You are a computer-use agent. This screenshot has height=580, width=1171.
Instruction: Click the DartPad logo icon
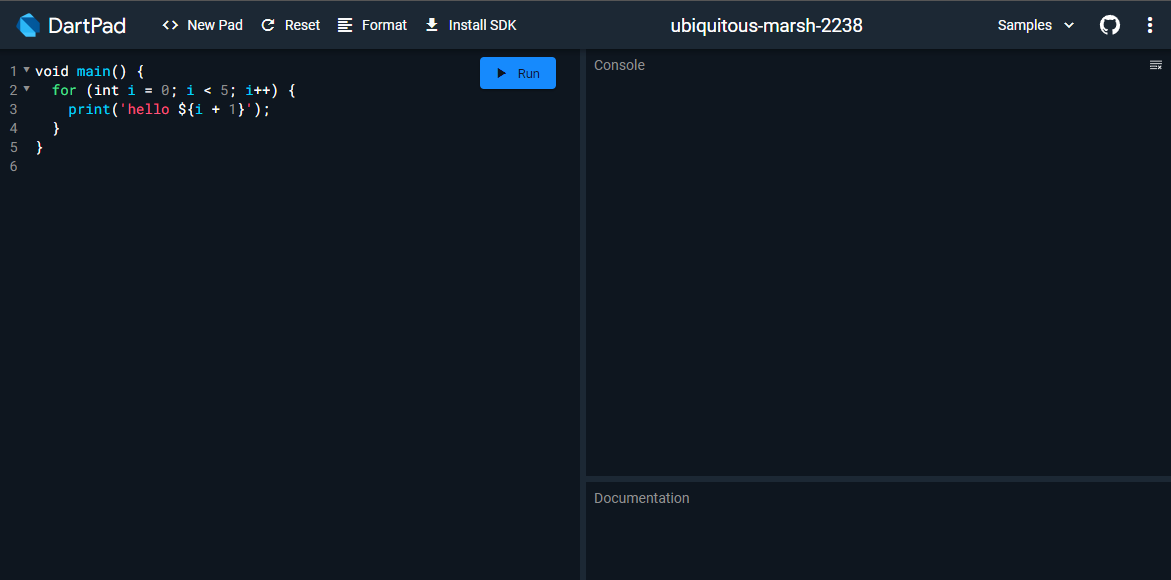28,25
